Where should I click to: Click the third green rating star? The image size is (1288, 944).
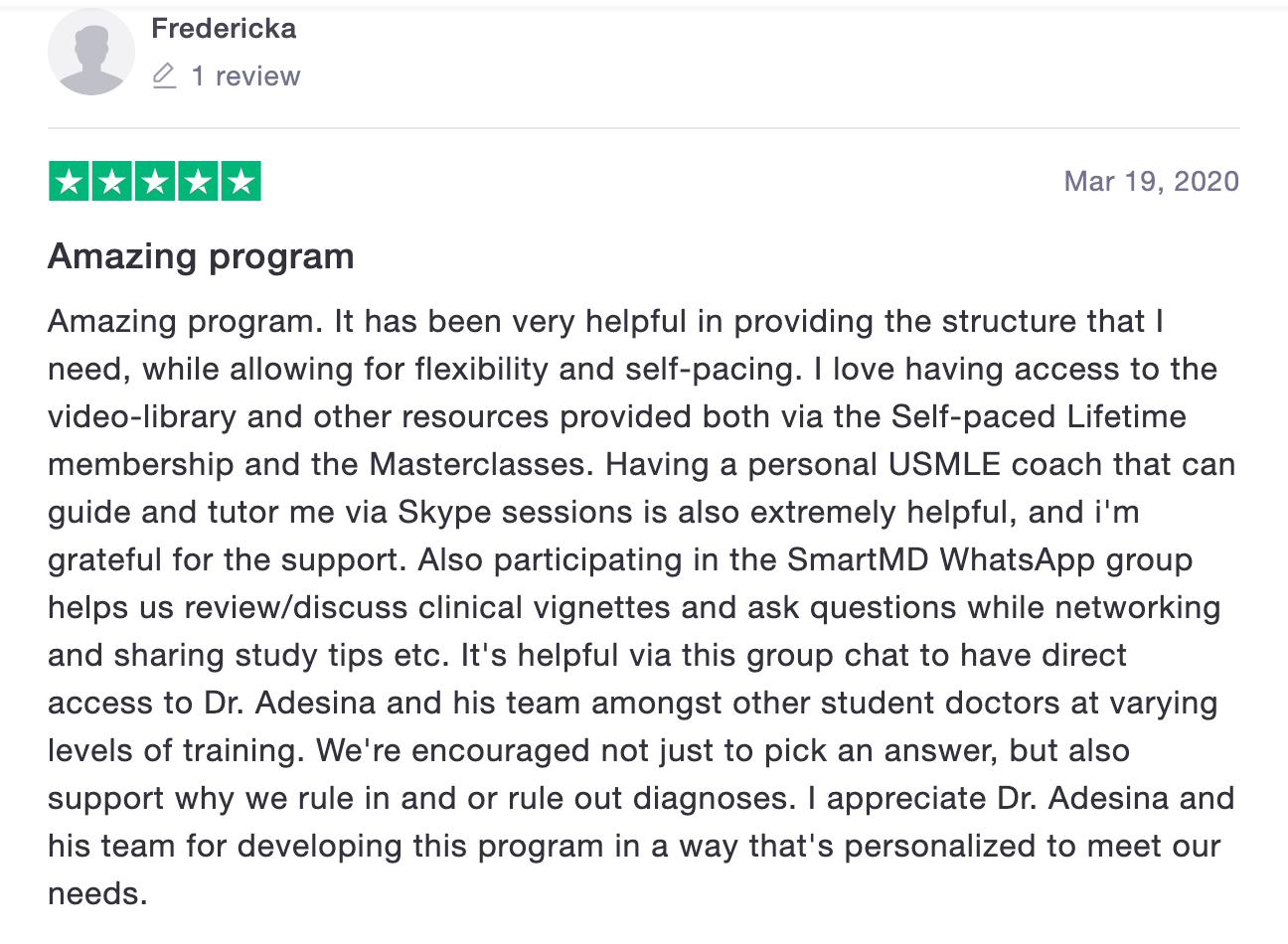click(155, 182)
